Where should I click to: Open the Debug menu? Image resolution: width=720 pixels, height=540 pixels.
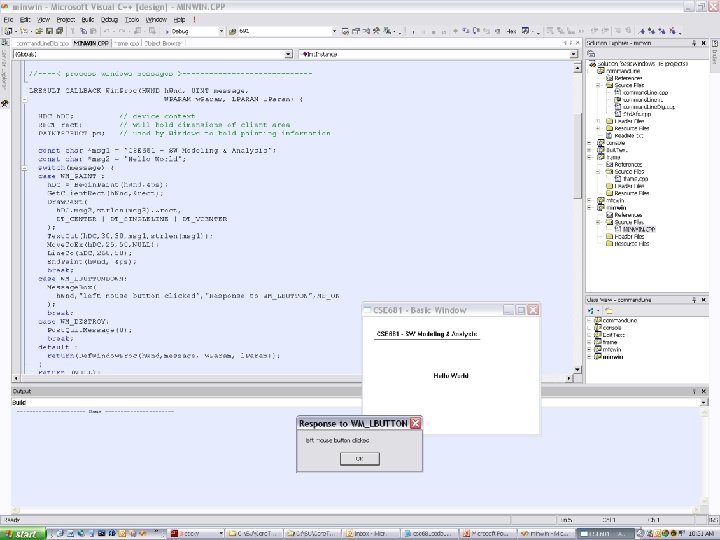tap(108, 19)
